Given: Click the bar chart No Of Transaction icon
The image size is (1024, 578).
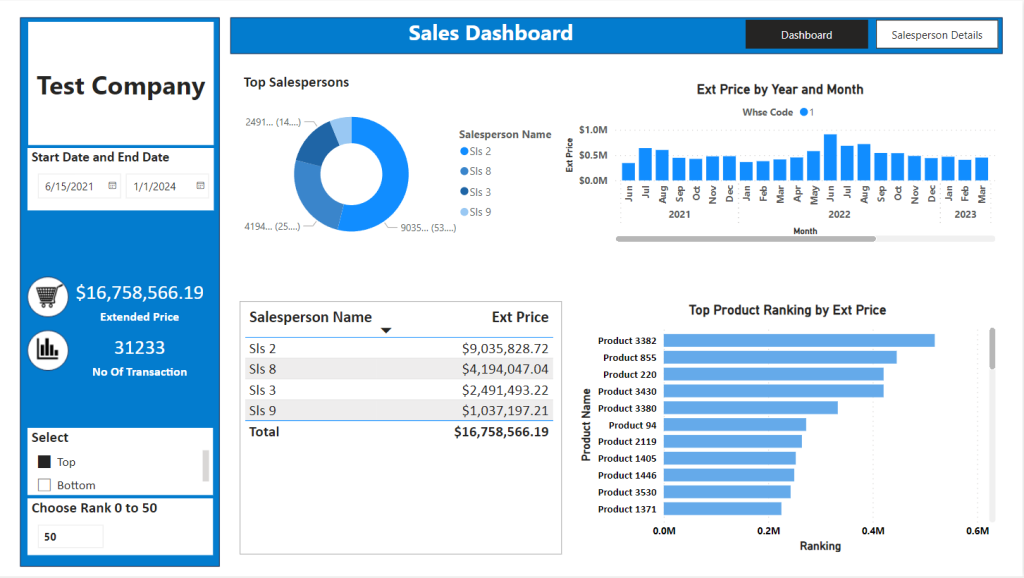Looking at the screenshot, I should [x=48, y=350].
